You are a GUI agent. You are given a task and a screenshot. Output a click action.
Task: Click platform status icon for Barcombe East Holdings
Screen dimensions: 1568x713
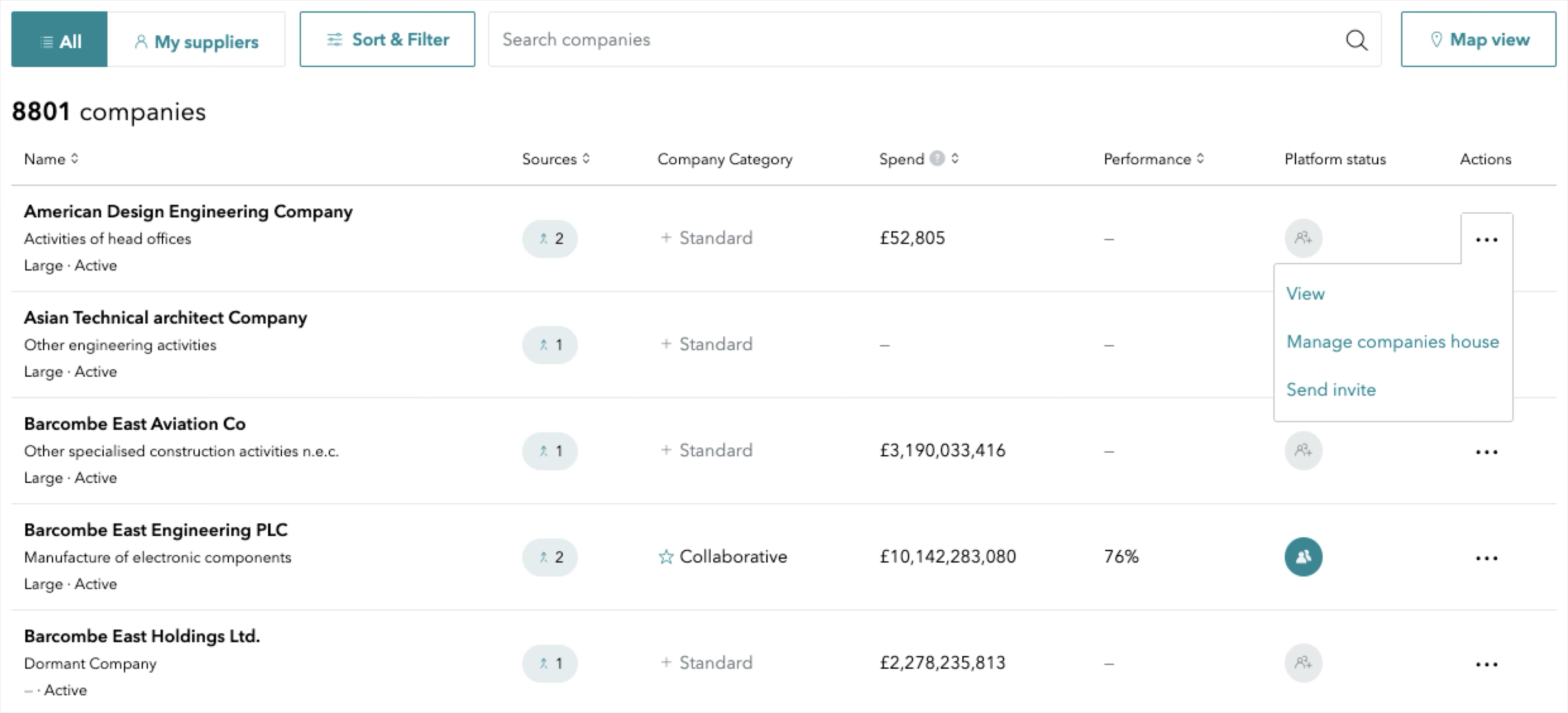(1303, 662)
